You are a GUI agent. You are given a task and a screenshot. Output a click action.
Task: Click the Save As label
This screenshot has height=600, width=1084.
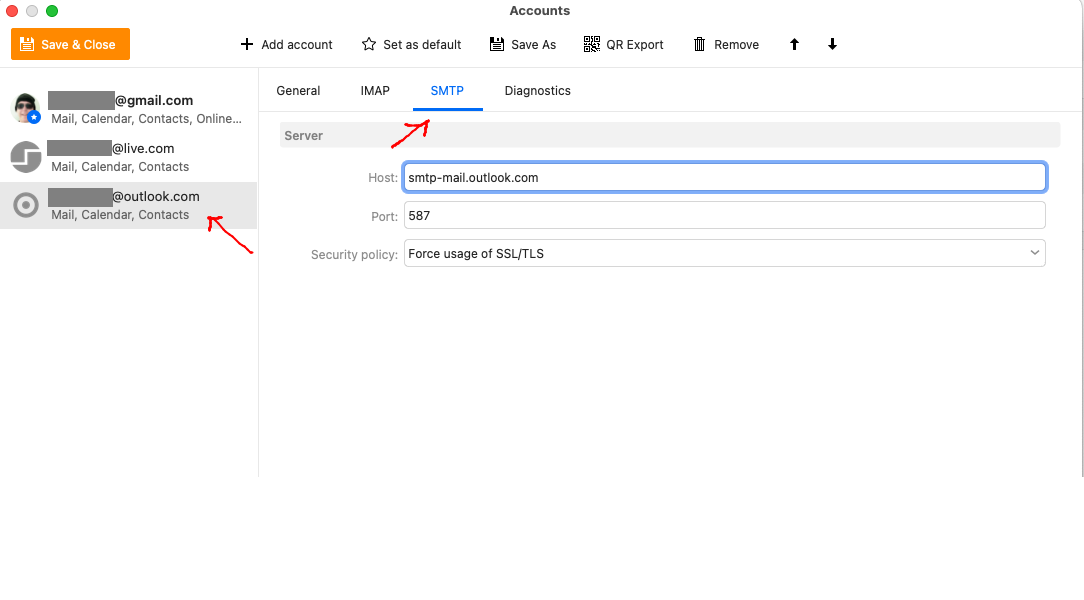(533, 44)
